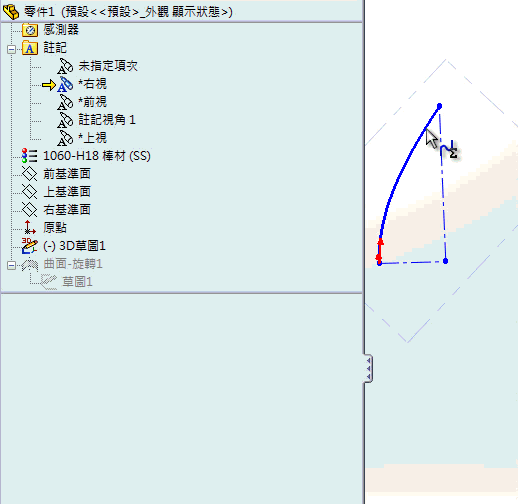
Task: Click the *上視 annotation view icon
Action: coord(65,138)
